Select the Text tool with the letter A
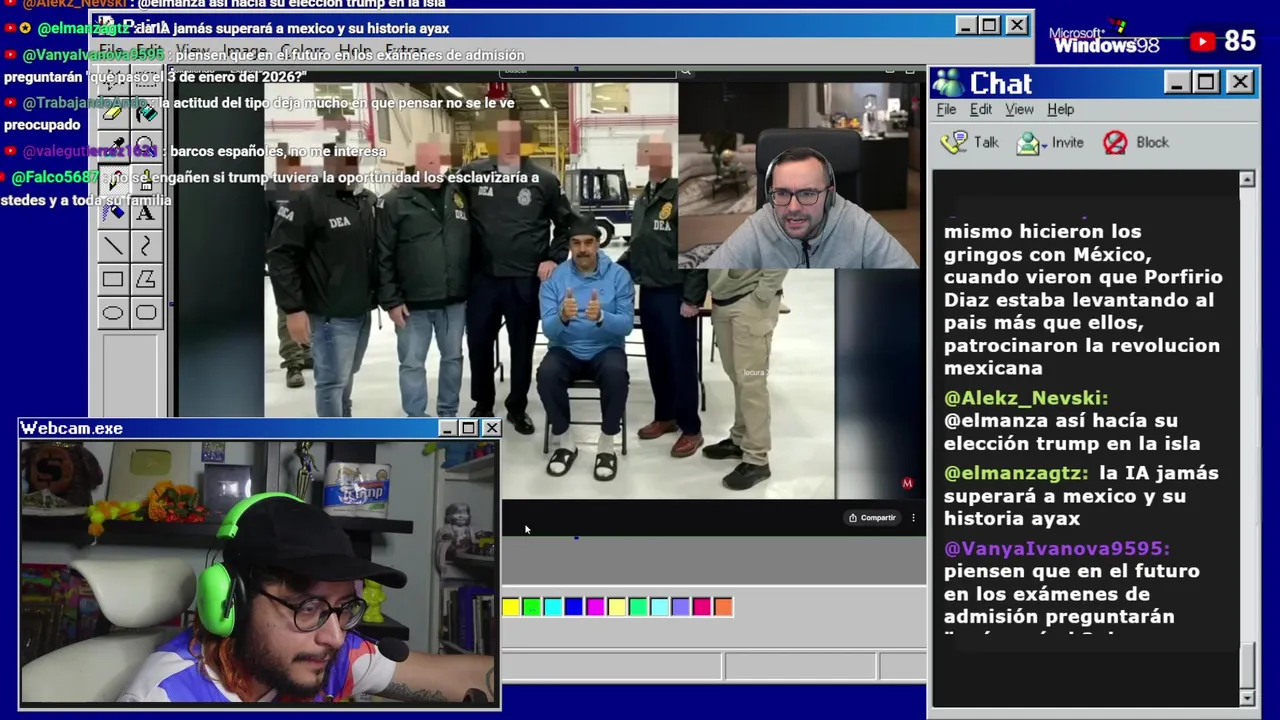1280x720 pixels. 146,212
